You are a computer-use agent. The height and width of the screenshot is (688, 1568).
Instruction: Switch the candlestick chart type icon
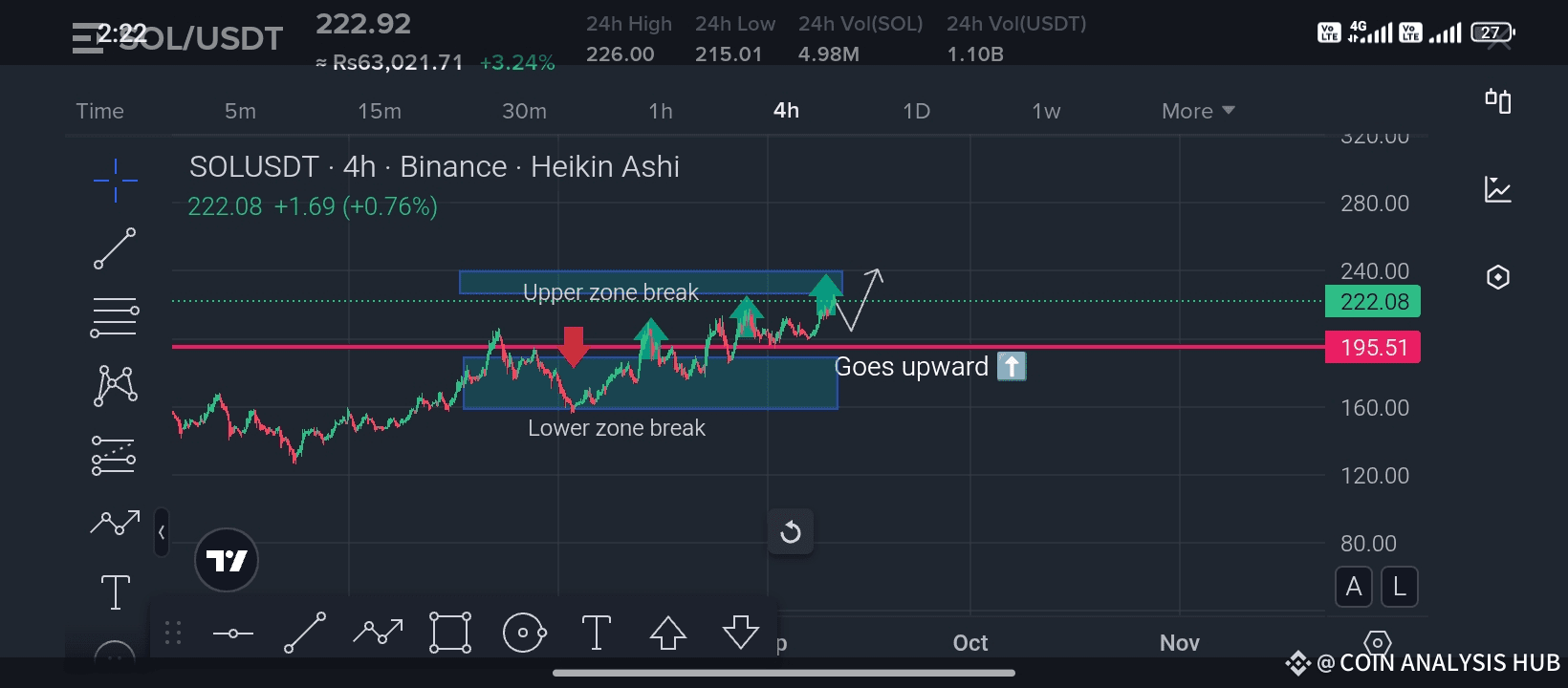click(x=1498, y=100)
